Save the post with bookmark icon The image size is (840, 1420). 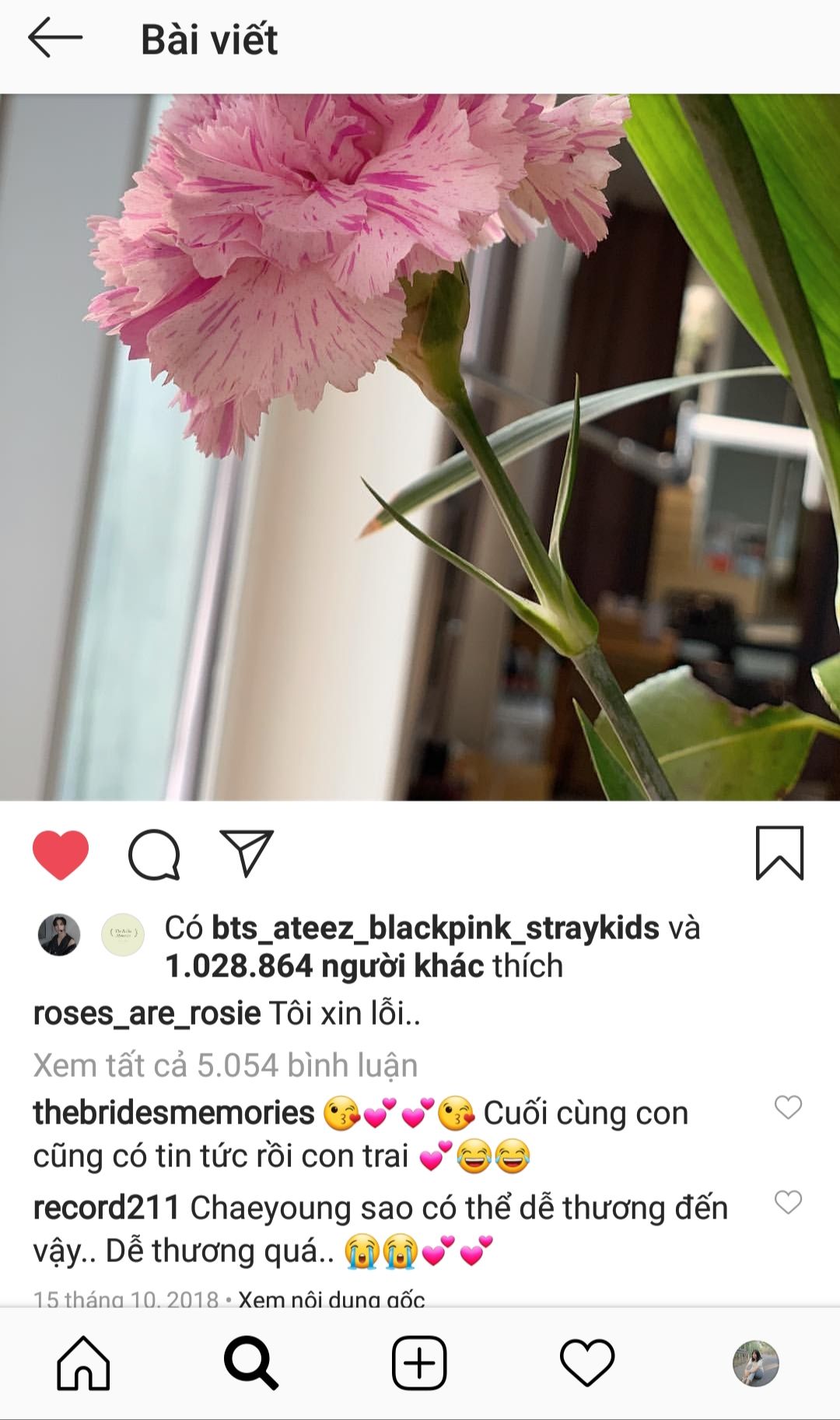pos(779,854)
